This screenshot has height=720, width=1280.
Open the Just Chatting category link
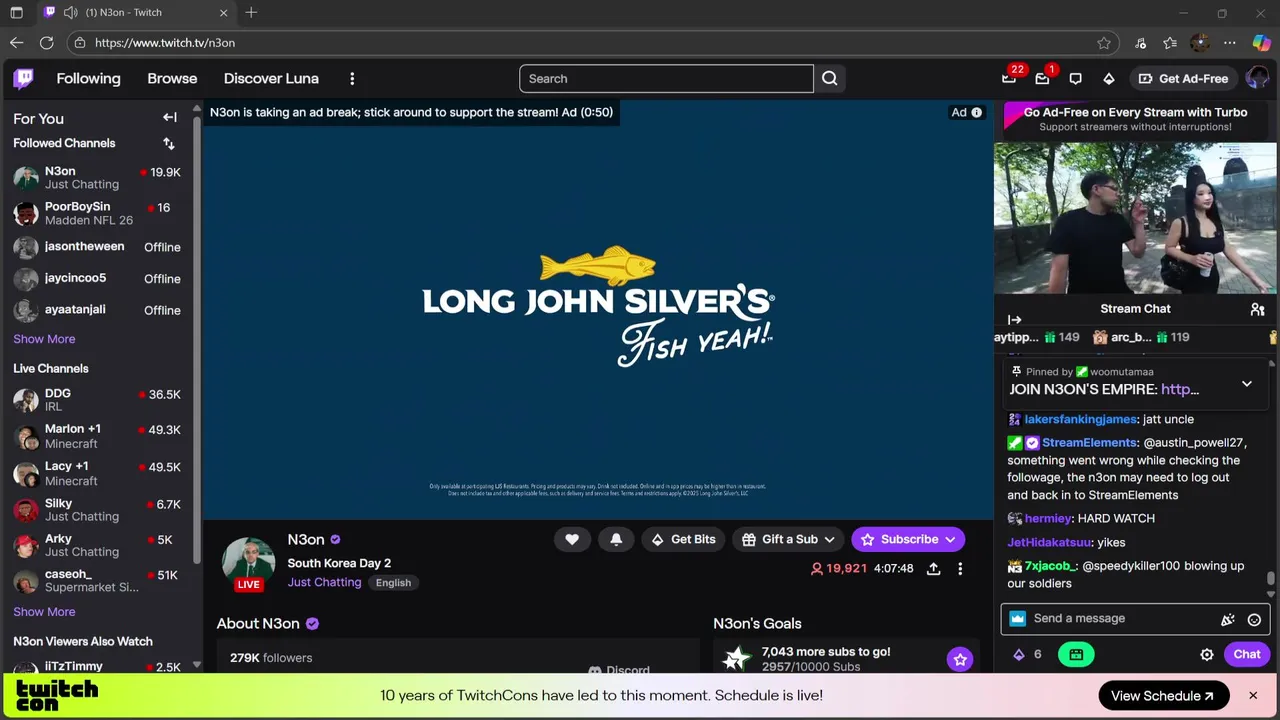click(x=324, y=582)
